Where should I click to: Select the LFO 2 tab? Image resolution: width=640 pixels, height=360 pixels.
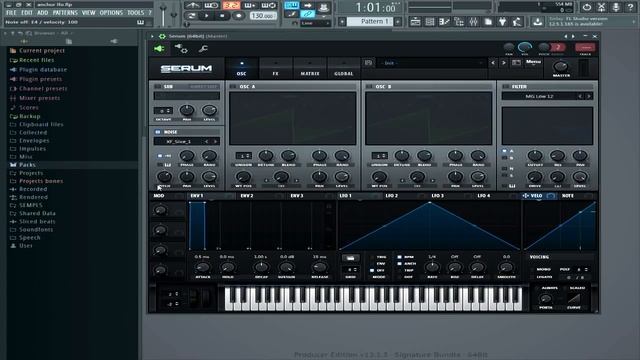(x=392, y=196)
